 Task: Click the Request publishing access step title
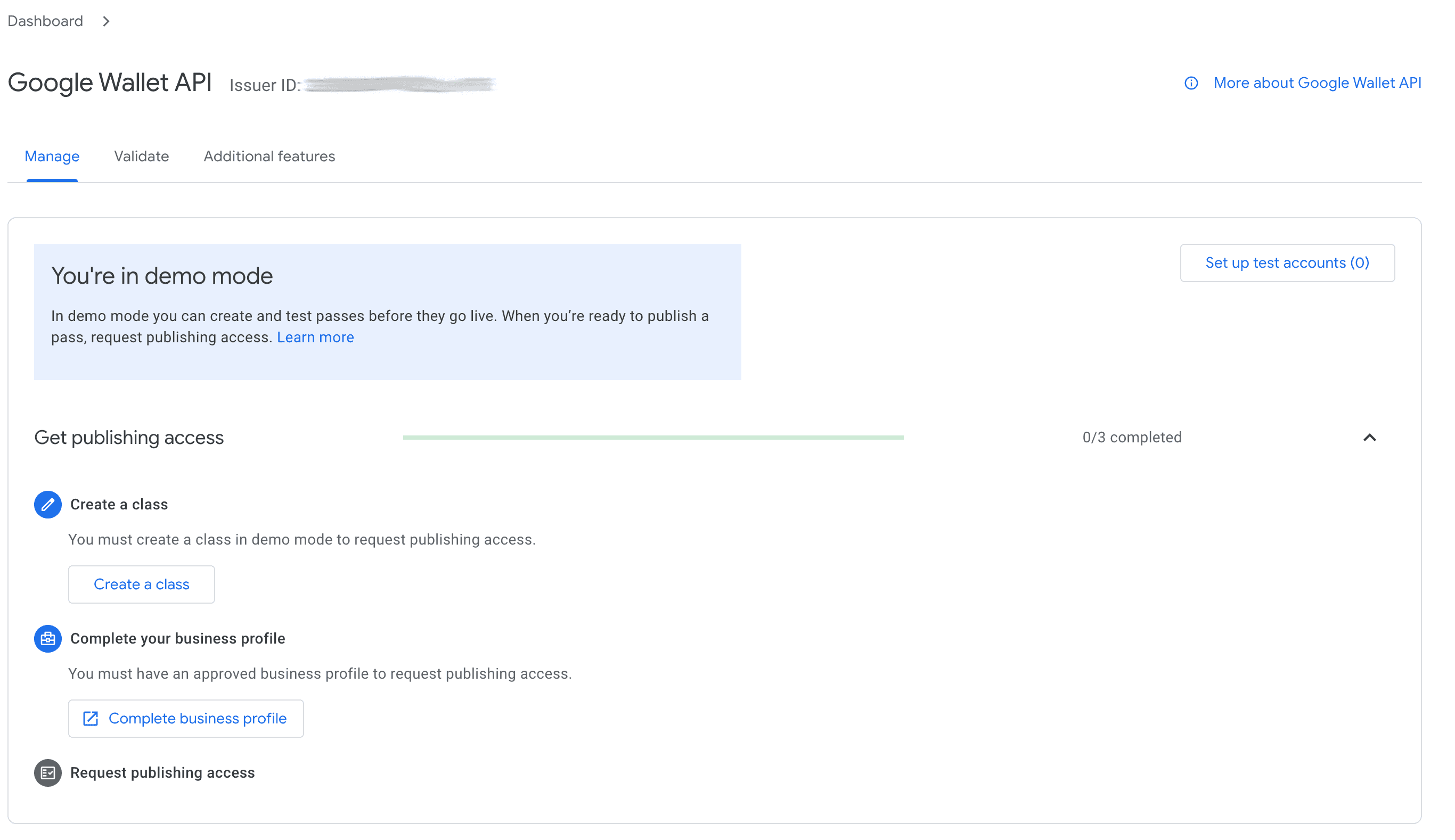coord(162,772)
